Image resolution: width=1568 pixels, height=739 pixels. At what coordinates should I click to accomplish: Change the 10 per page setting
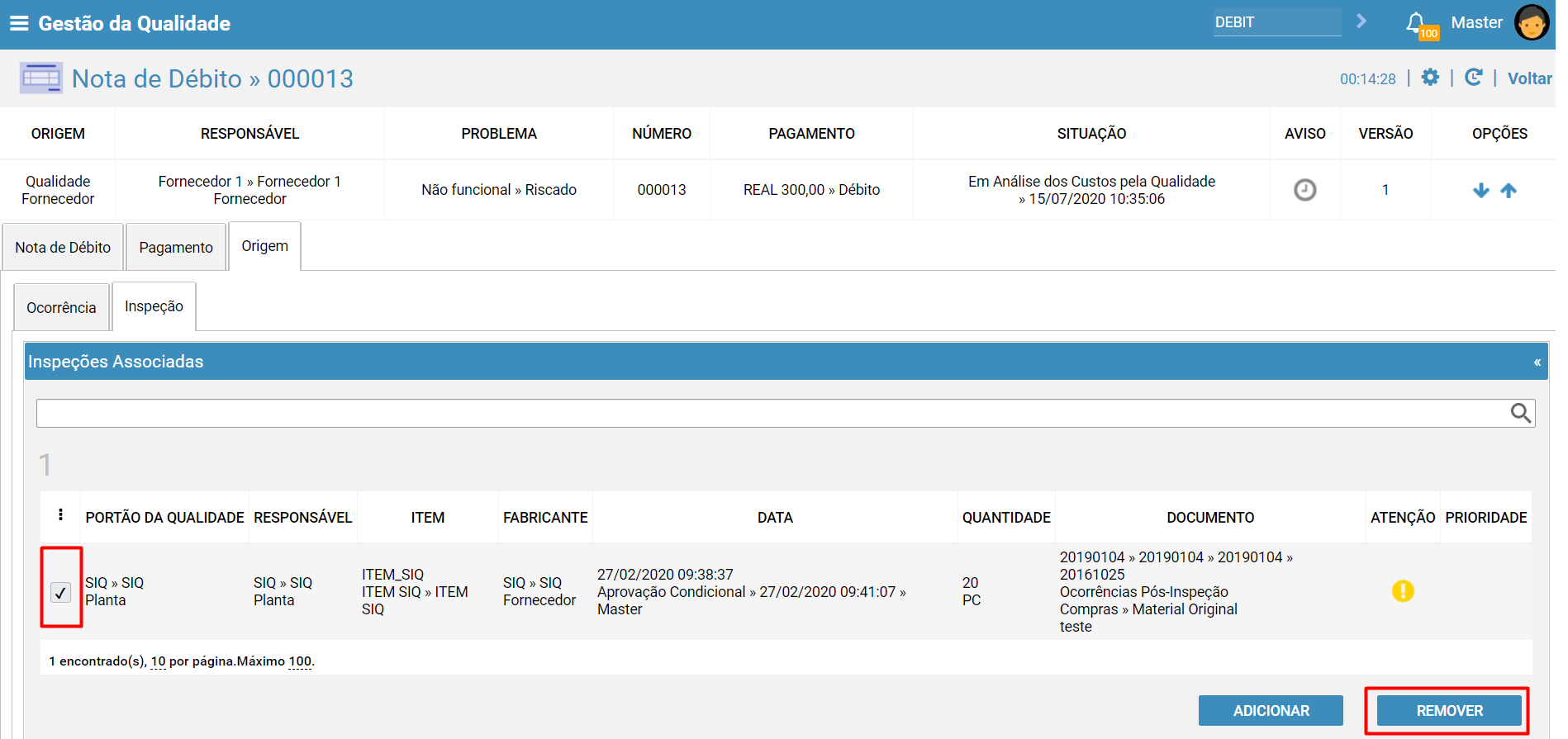click(x=158, y=661)
